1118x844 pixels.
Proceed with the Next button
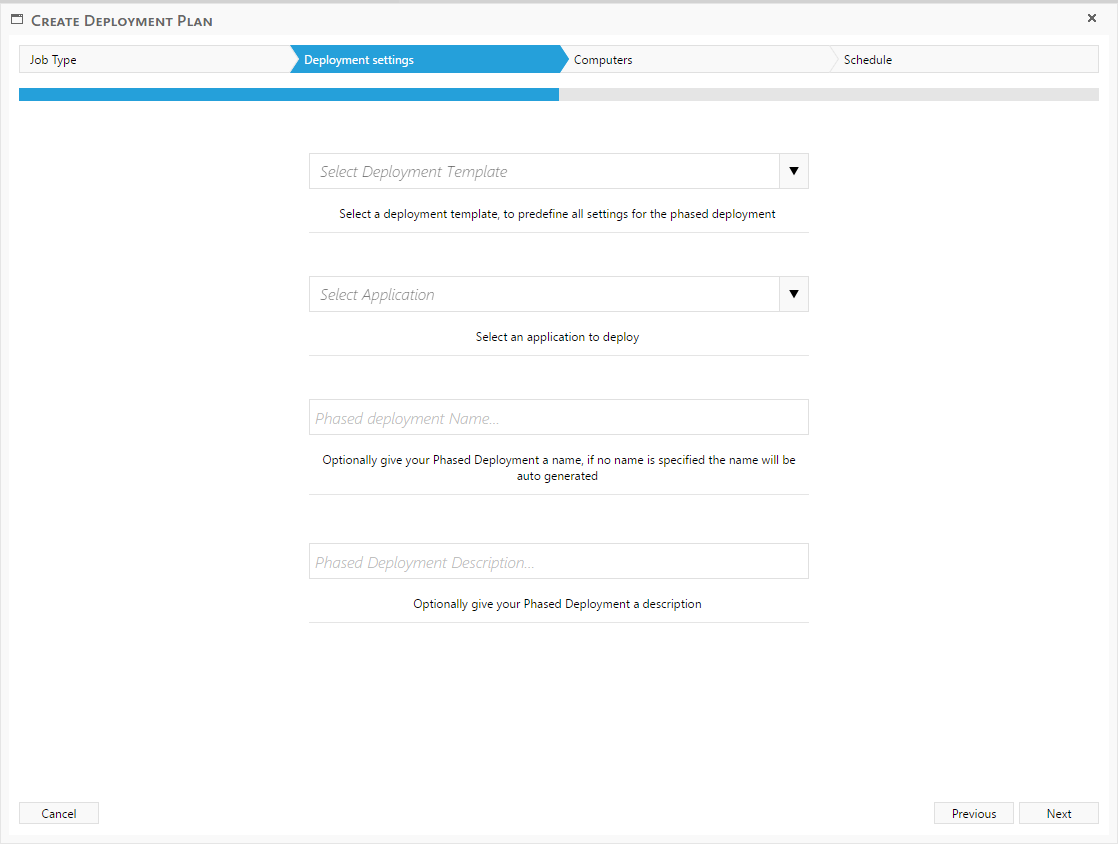coord(1058,814)
